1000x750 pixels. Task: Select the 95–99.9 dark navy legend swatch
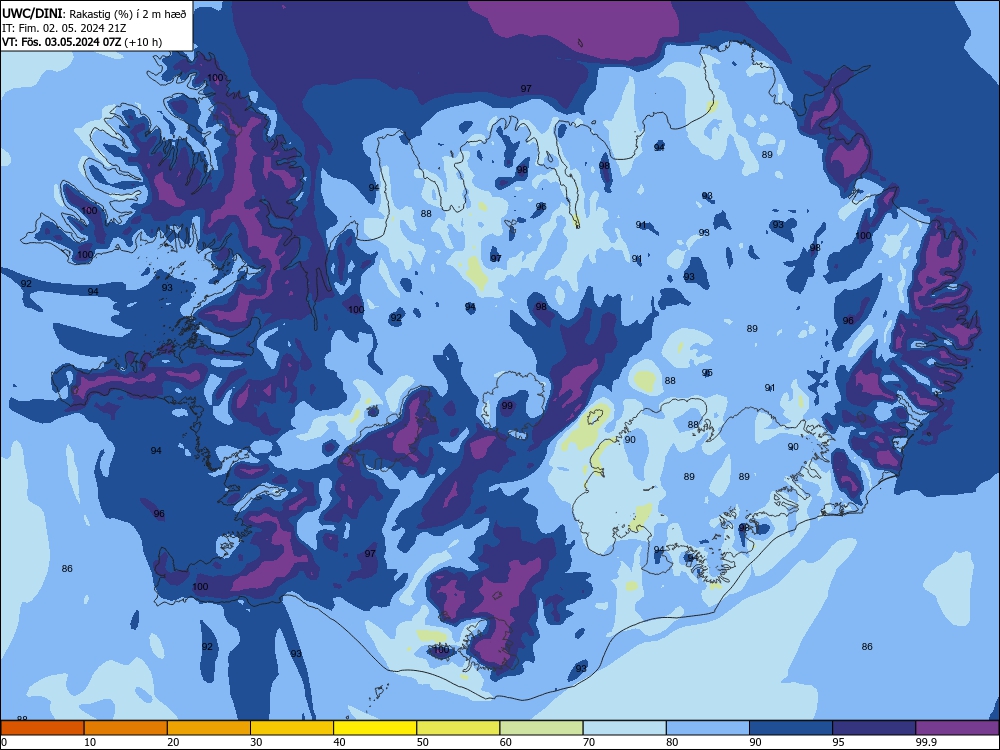coord(874,728)
